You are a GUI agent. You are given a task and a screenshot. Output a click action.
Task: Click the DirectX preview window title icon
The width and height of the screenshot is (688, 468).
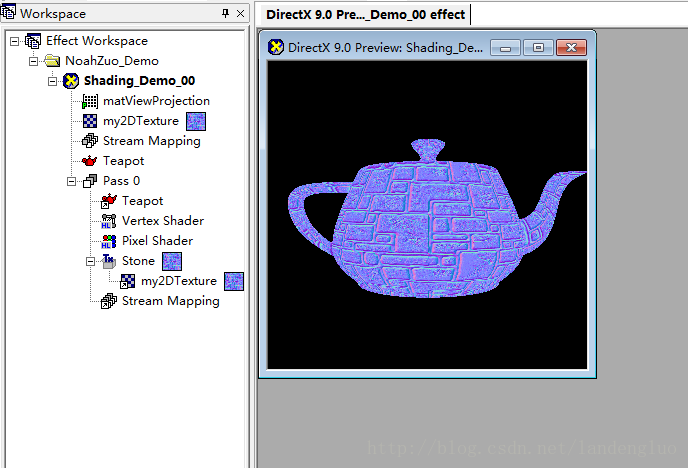(276, 47)
